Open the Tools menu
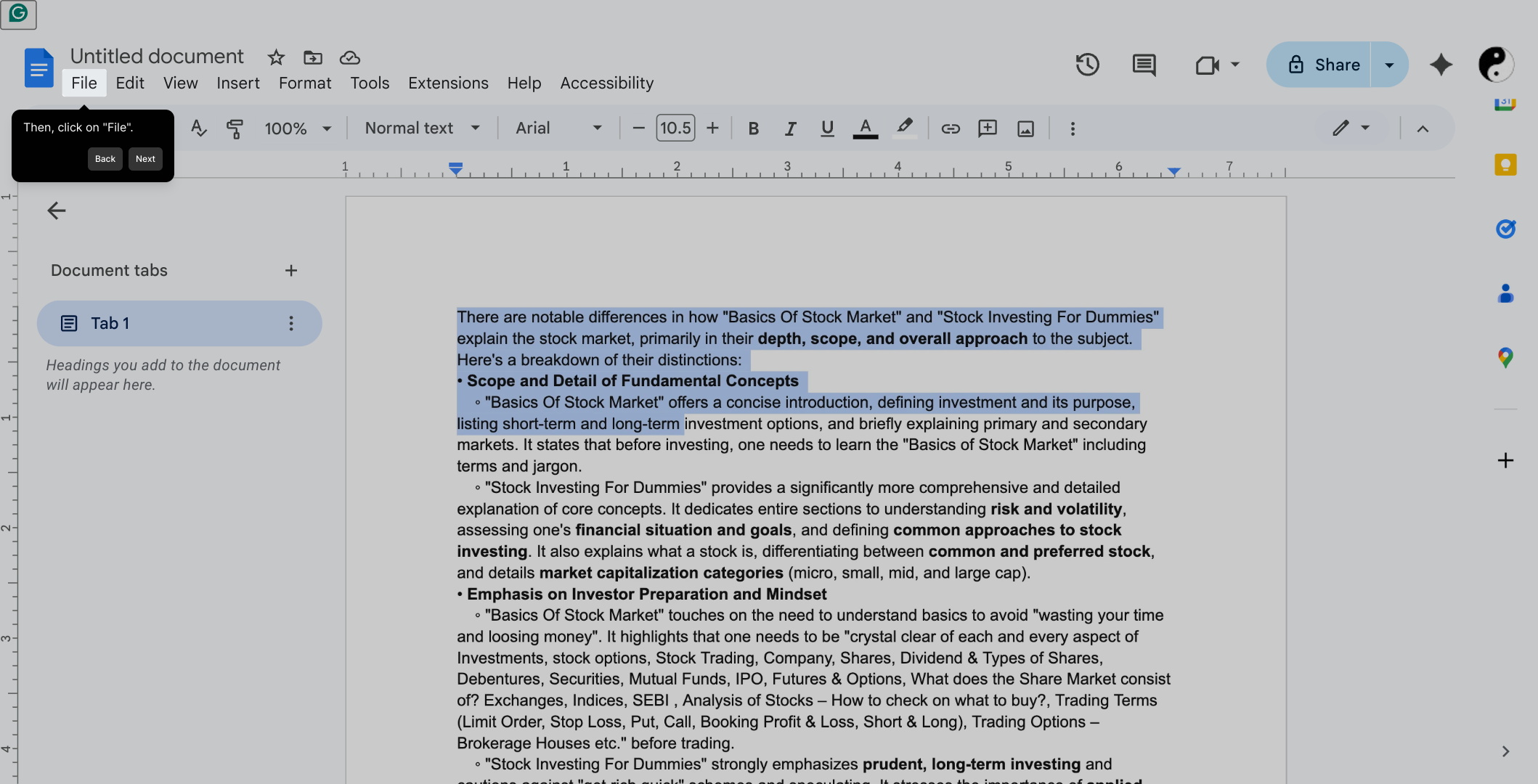 370,83
